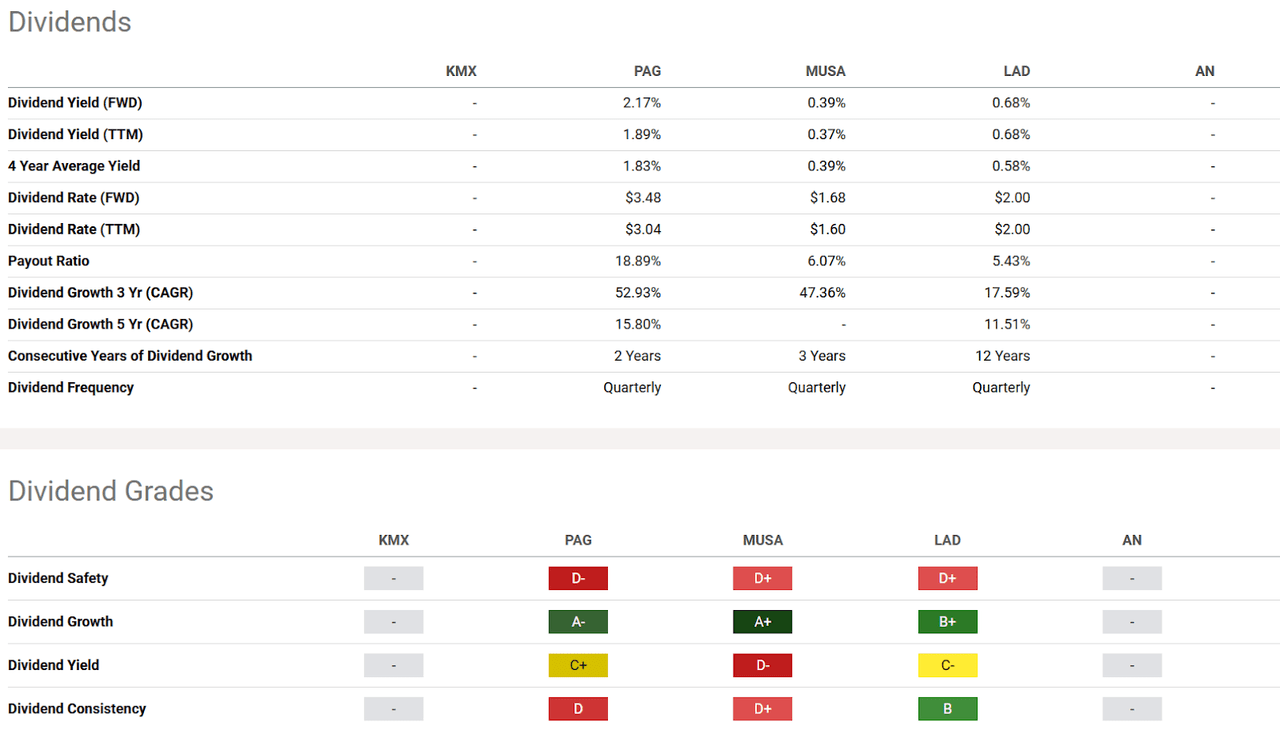Viewport: 1280px width, 750px height.
Task: Select the KMX header in Dividend Grades table
Action: point(394,540)
